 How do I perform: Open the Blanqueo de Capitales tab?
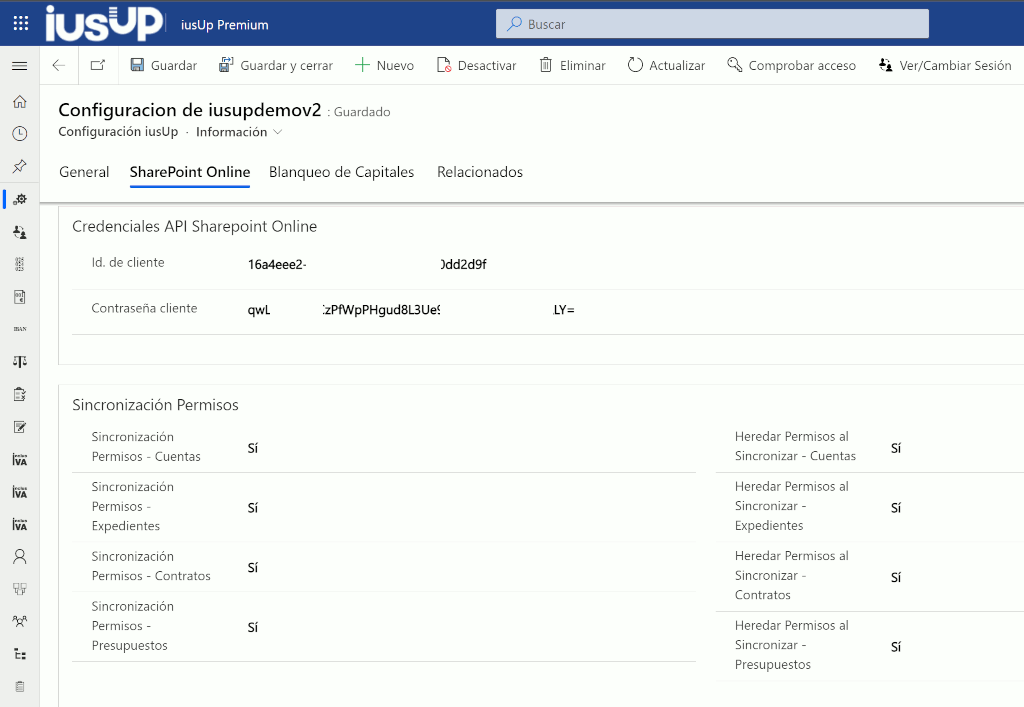click(342, 172)
